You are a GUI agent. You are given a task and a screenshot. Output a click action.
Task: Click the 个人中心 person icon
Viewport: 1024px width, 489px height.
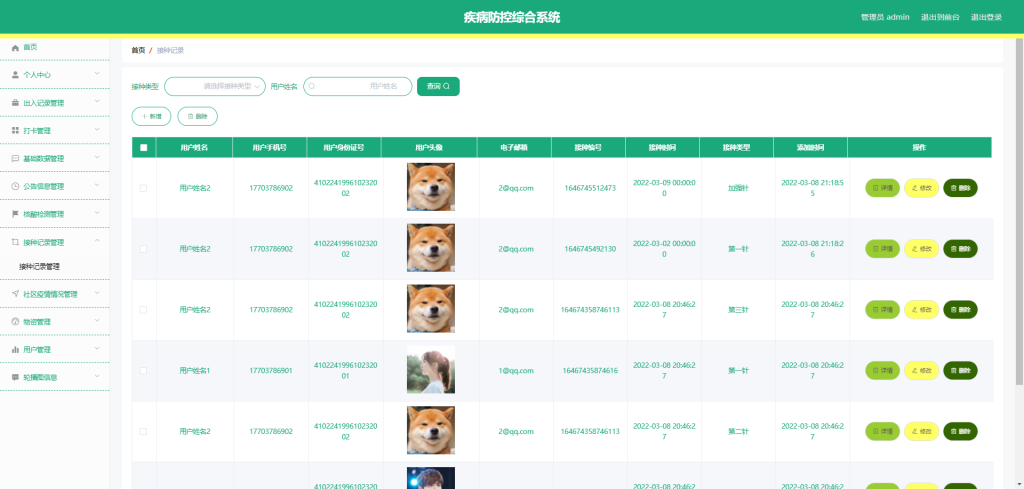point(16,75)
